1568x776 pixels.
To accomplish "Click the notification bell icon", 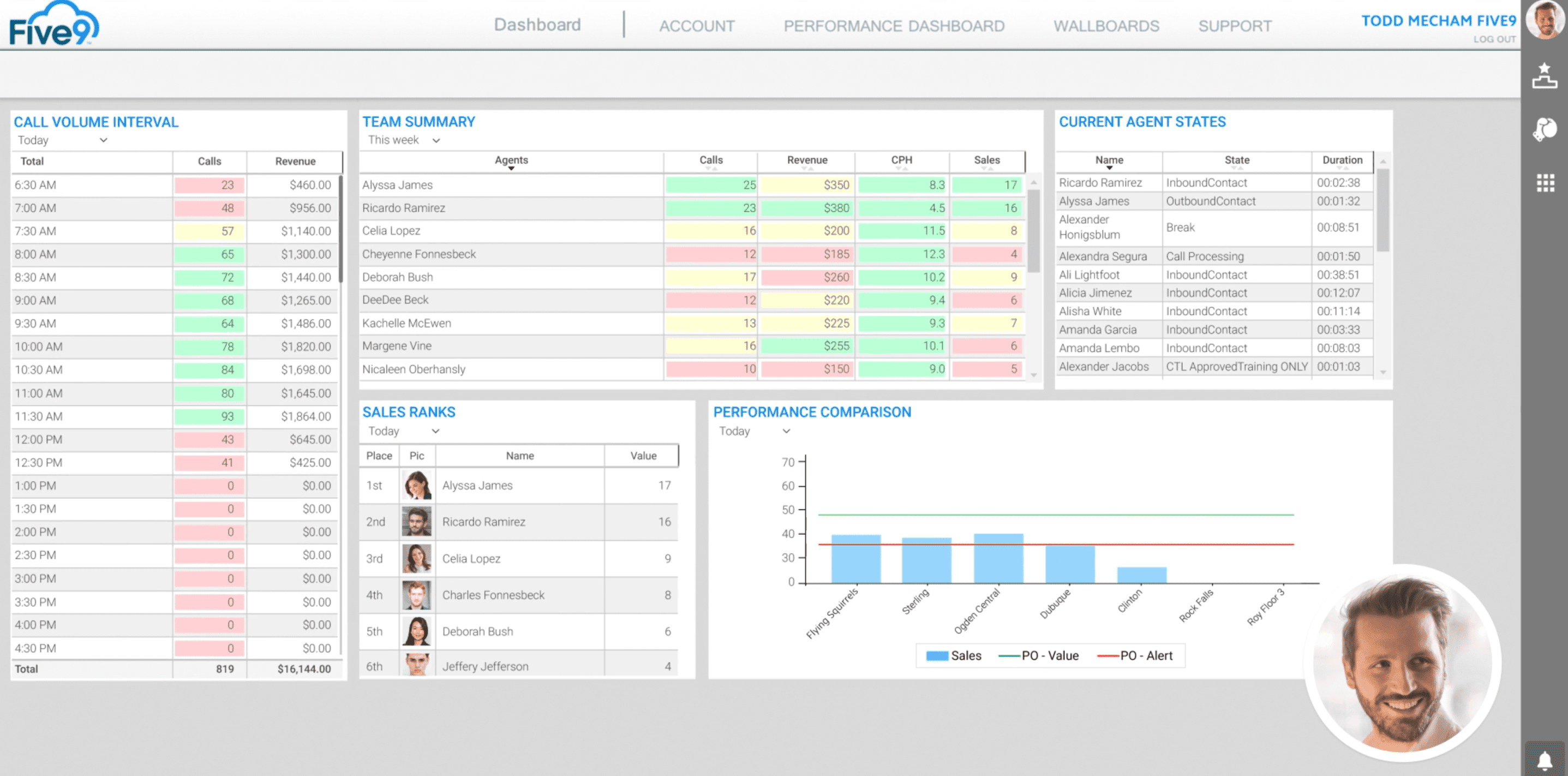I will tap(1544, 760).
